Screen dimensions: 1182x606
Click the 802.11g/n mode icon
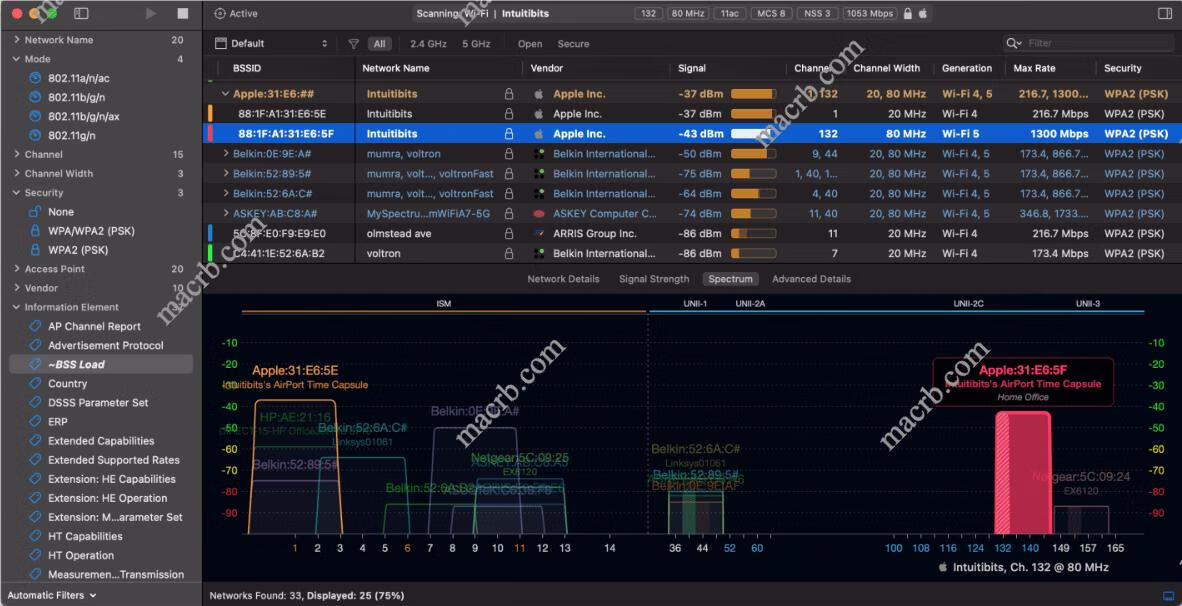point(35,136)
